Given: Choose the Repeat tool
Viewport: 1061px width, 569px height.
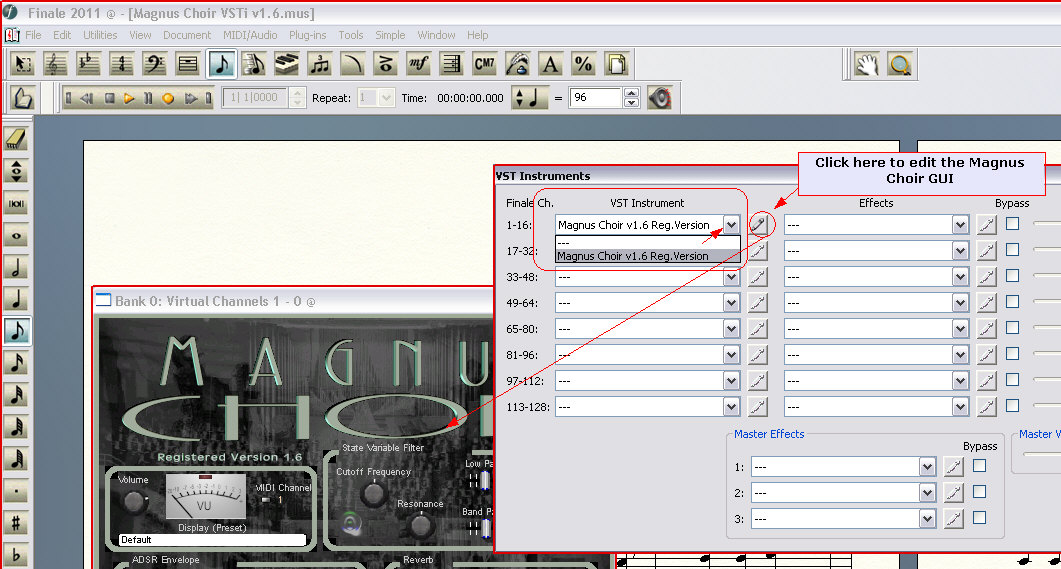Looking at the screenshot, I should pos(451,64).
